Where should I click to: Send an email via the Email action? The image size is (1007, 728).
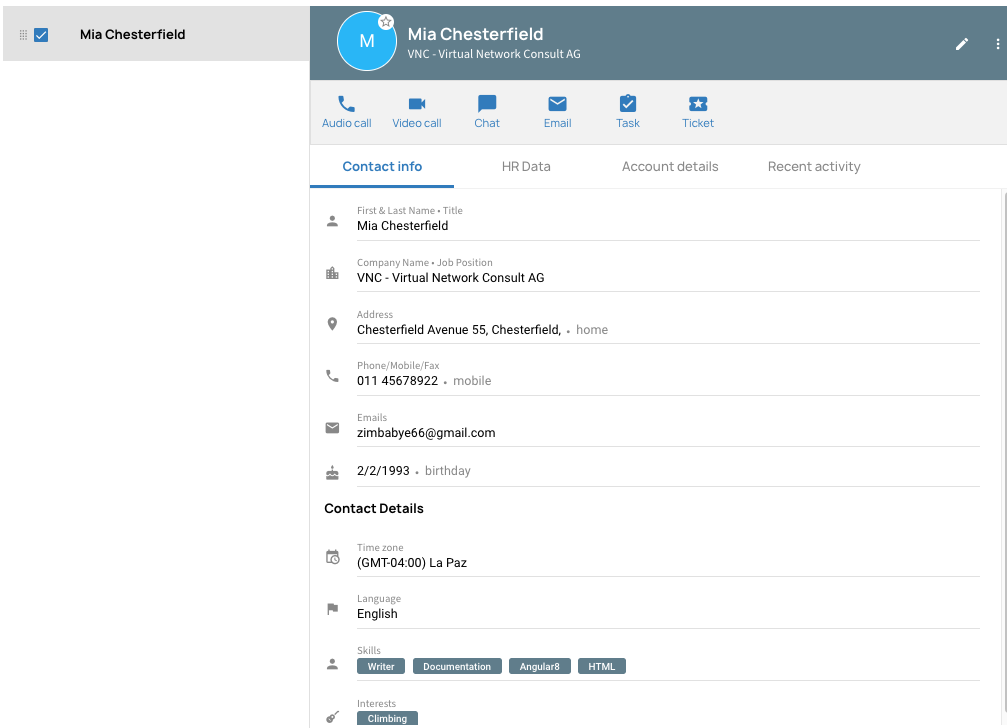tap(557, 112)
